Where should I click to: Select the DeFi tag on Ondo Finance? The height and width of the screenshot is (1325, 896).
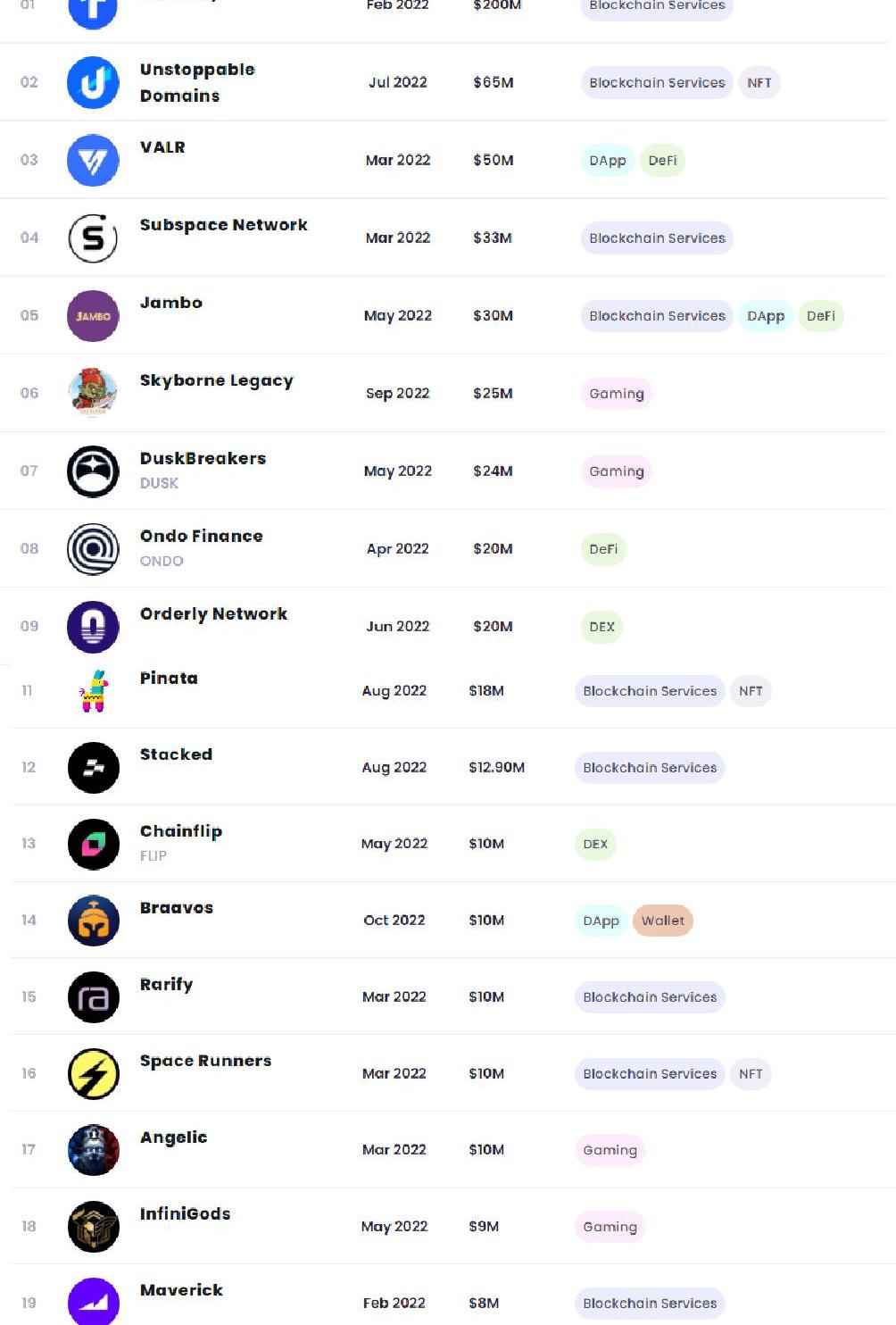[603, 549]
